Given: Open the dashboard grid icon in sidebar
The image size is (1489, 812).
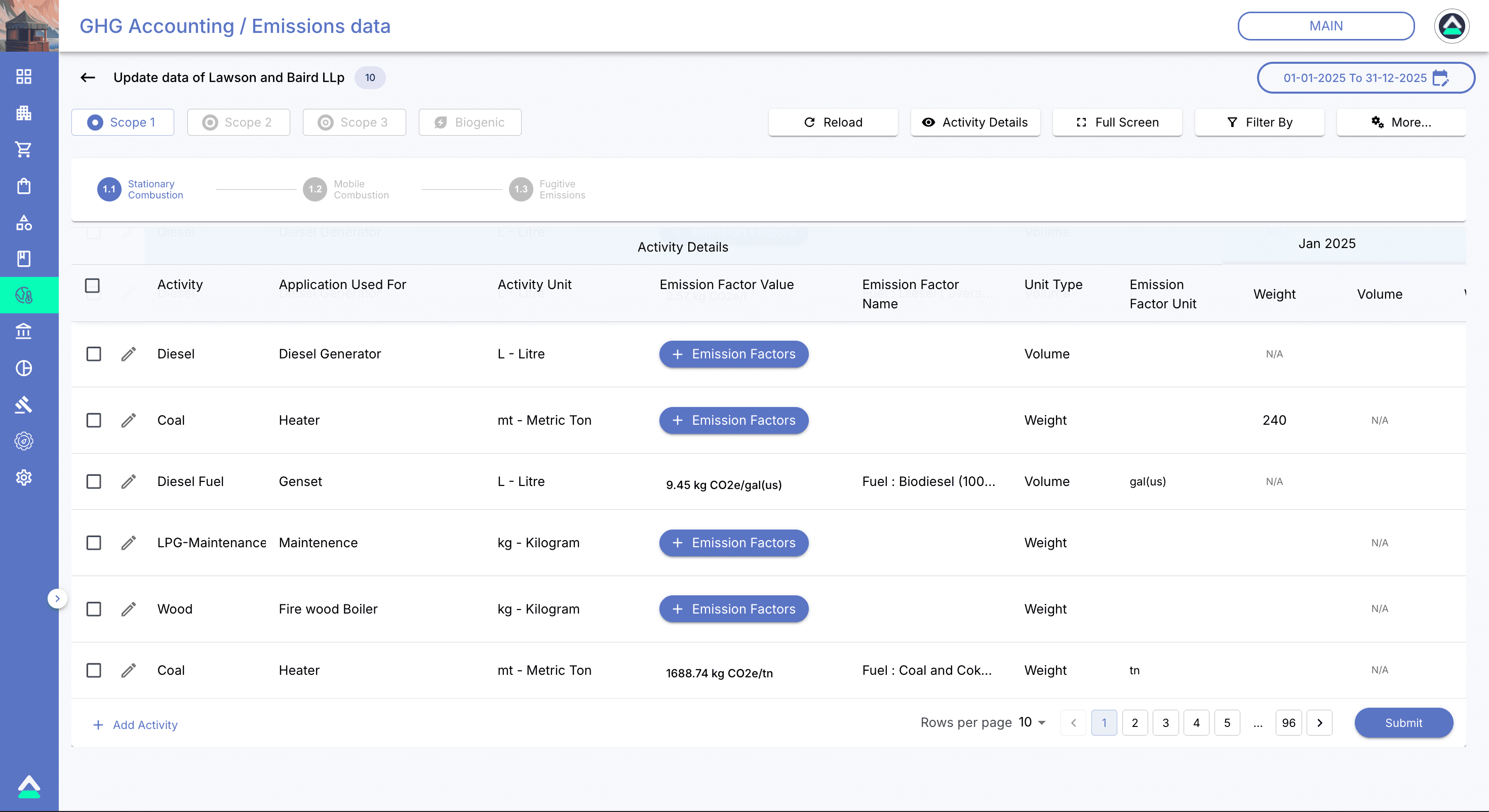Looking at the screenshot, I should (x=24, y=77).
